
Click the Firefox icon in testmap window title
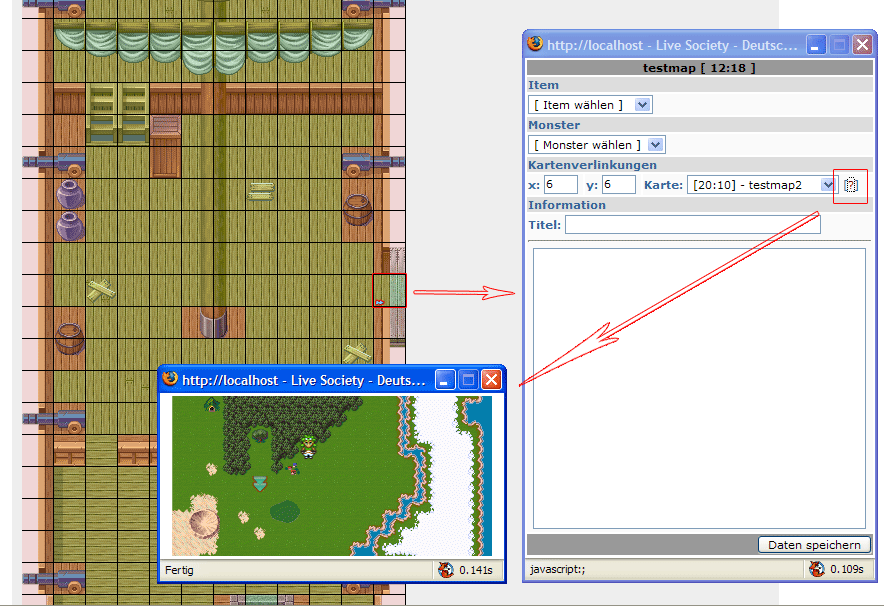coord(535,44)
